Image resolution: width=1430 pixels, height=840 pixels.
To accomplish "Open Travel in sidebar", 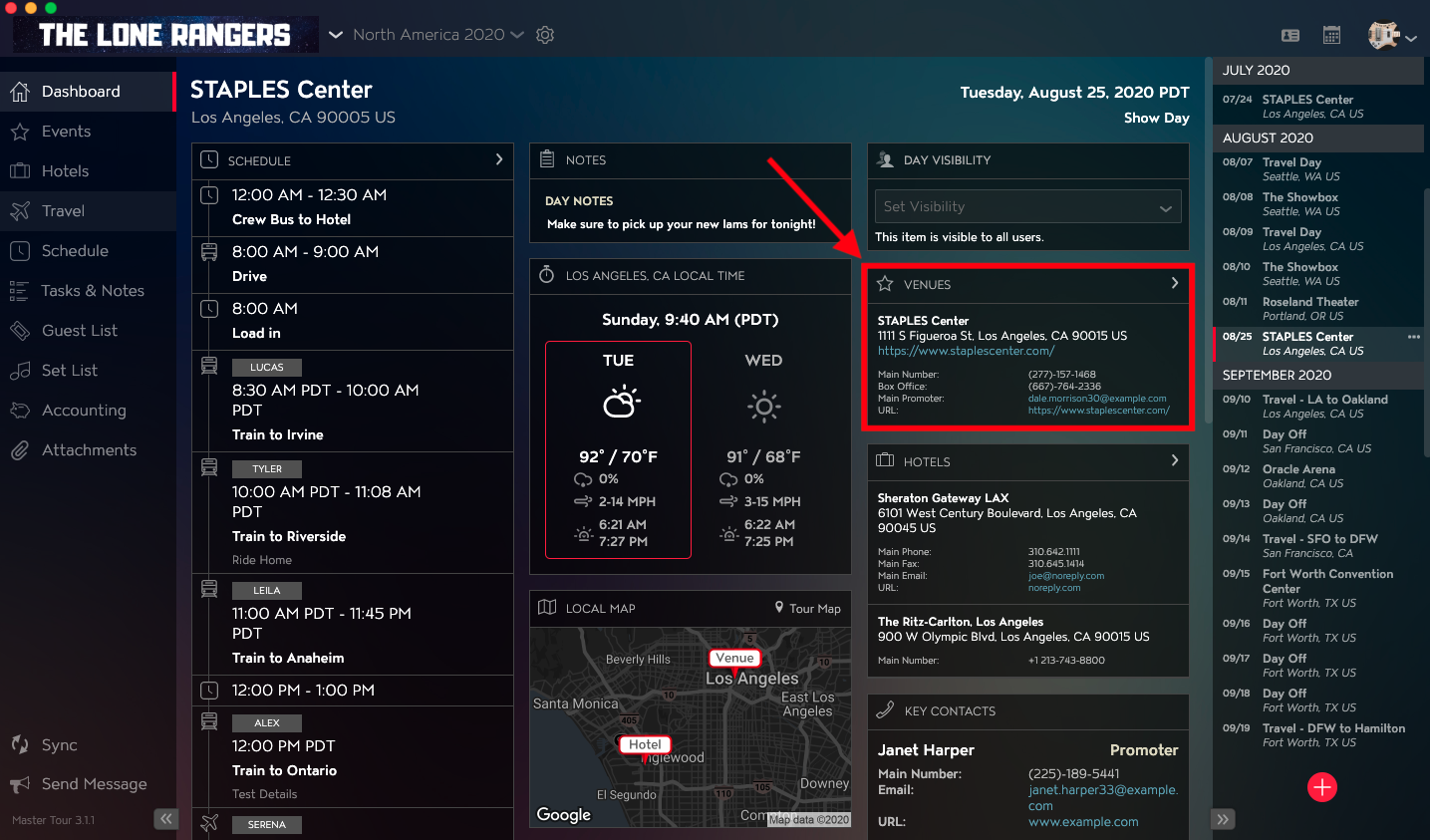I will click(88, 211).
